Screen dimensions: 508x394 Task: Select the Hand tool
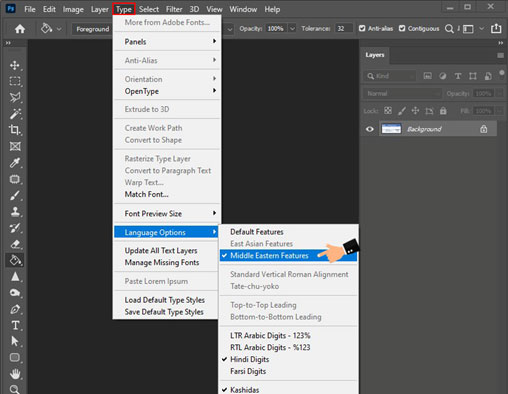(15, 374)
